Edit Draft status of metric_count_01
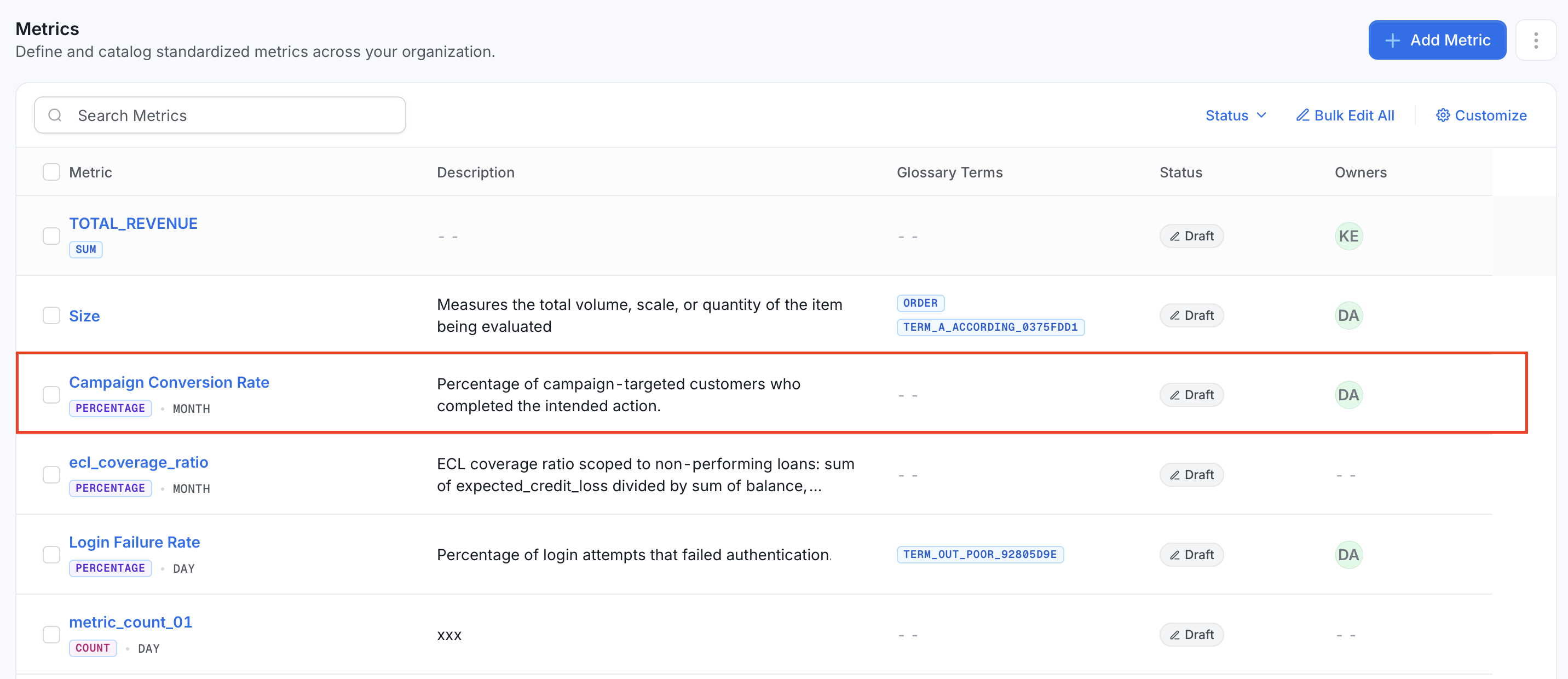This screenshot has height=679, width=1568. pyautogui.click(x=1191, y=635)
